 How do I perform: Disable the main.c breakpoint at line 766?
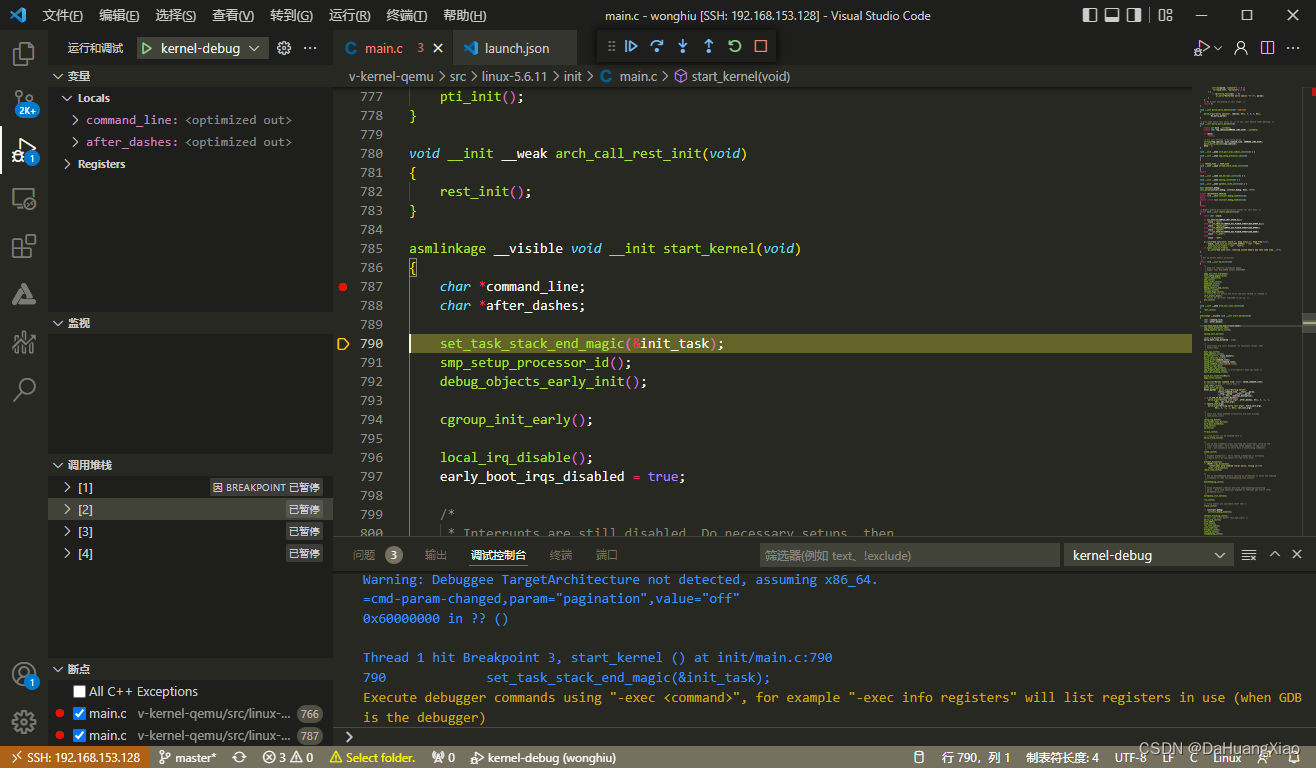coord(80,713)
